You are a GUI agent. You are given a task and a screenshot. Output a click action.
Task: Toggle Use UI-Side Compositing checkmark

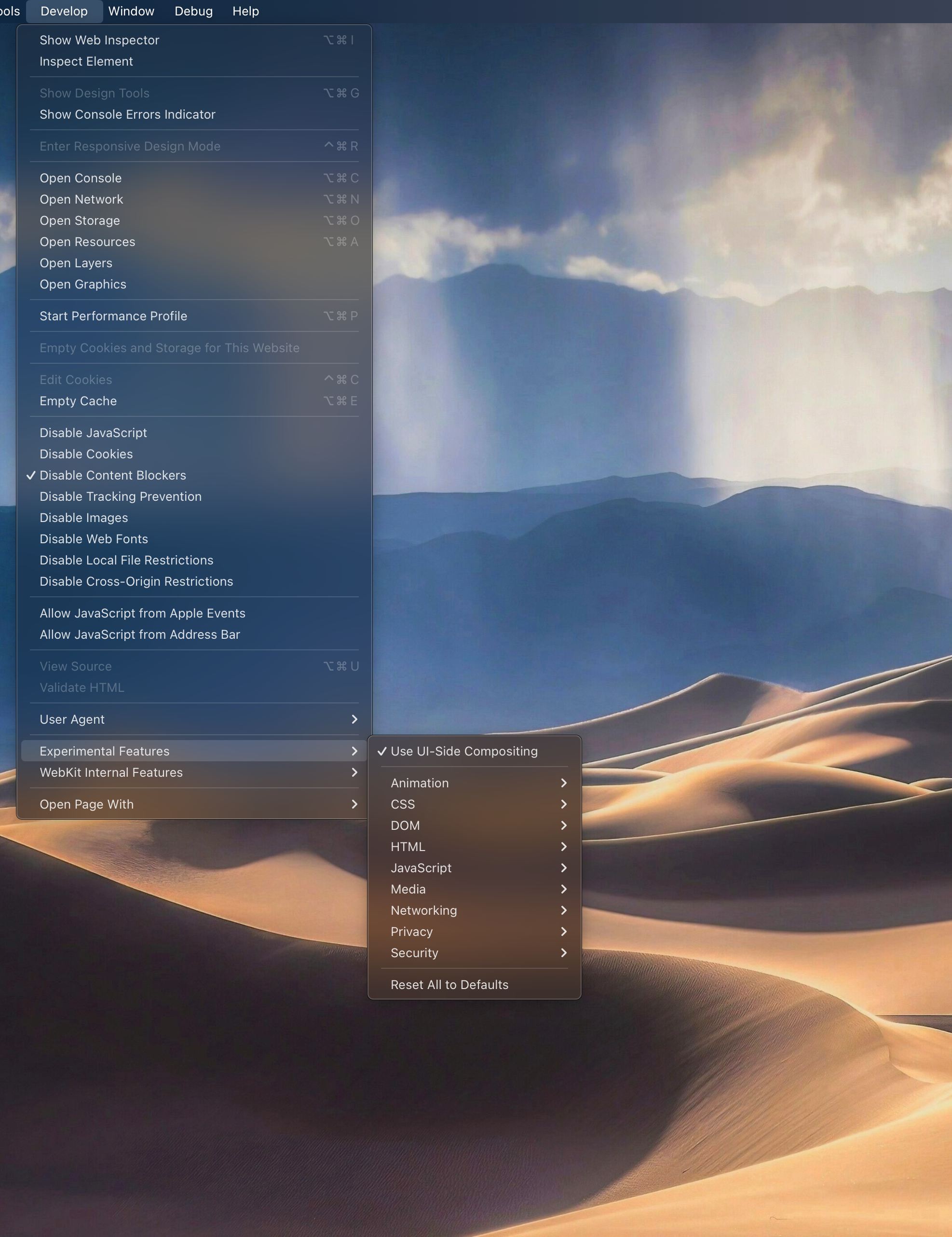(464, 751)
